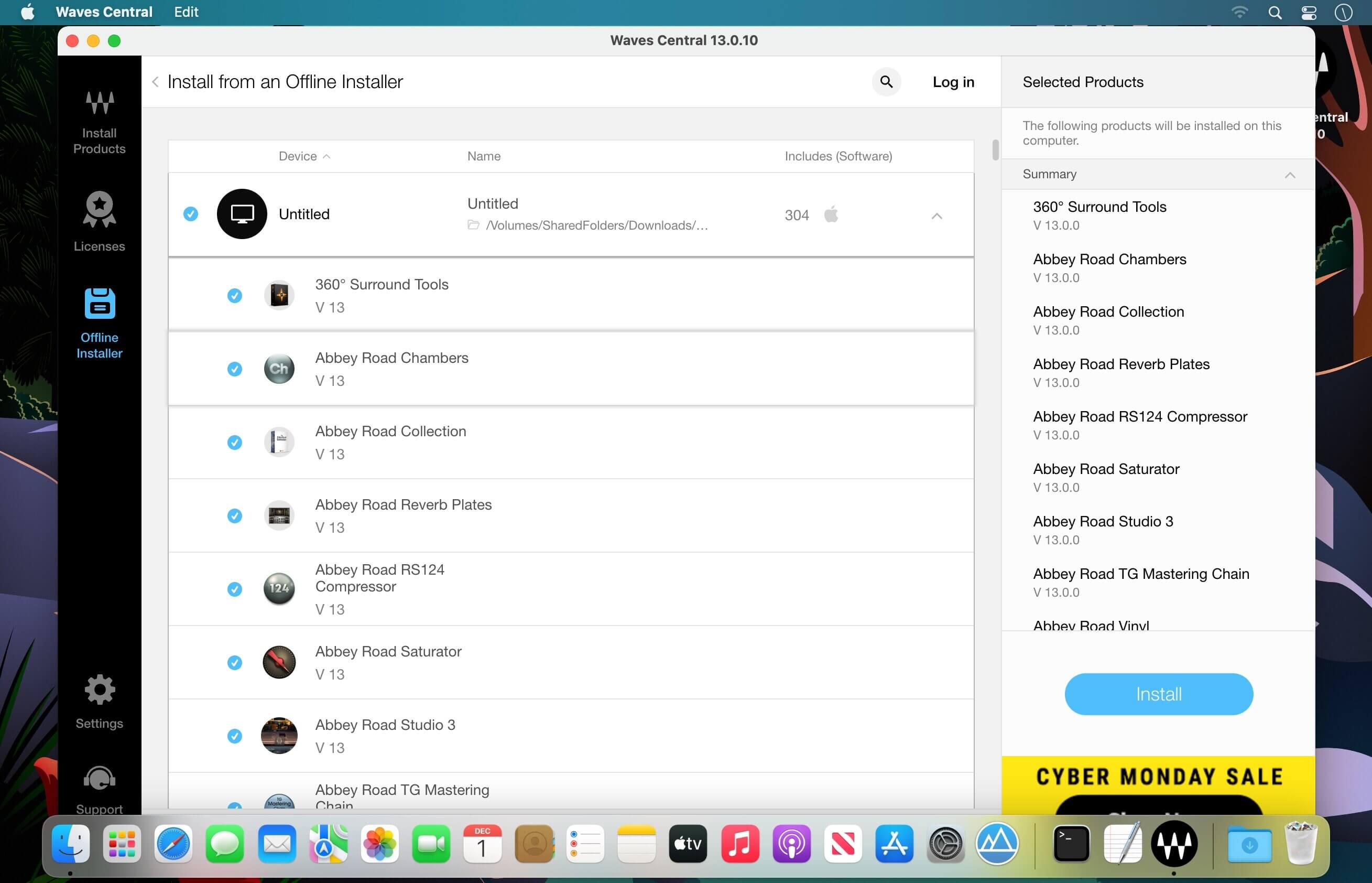Open Install Products in the sidebar
The width and height of the screenshot is (1372, 883).
99,123
